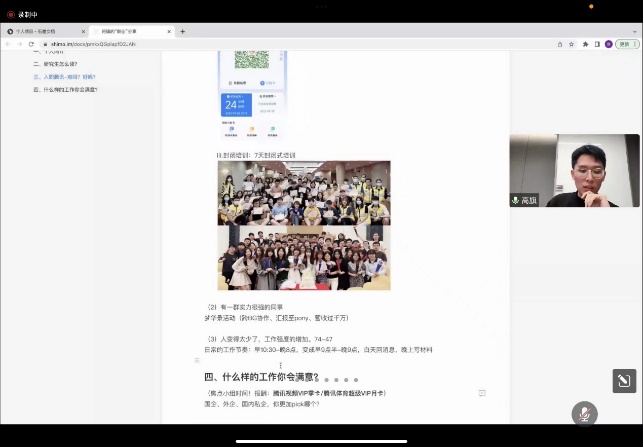Open the browser side panel icon
The height and width of the screenshot is (447, 643).
[x=597, y=44]
